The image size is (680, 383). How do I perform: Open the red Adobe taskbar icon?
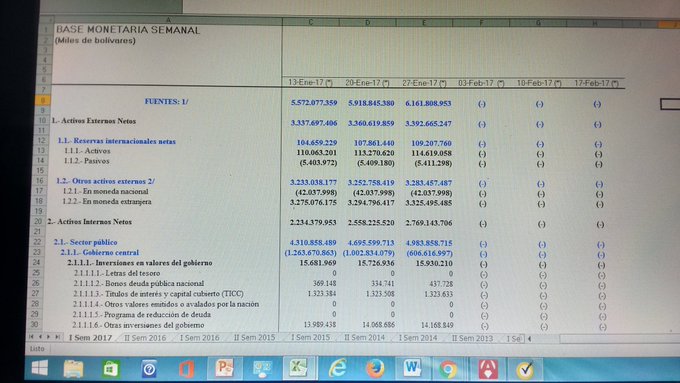487,370
